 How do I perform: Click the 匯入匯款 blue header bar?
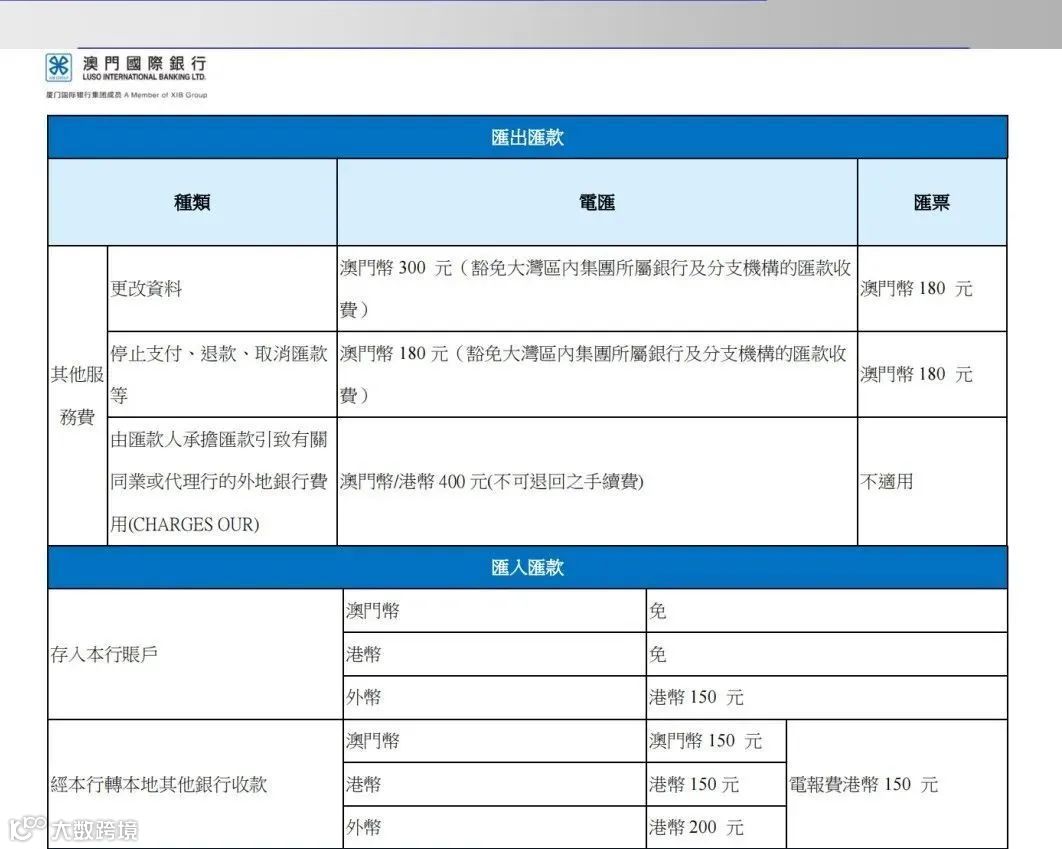pos(528,567)
